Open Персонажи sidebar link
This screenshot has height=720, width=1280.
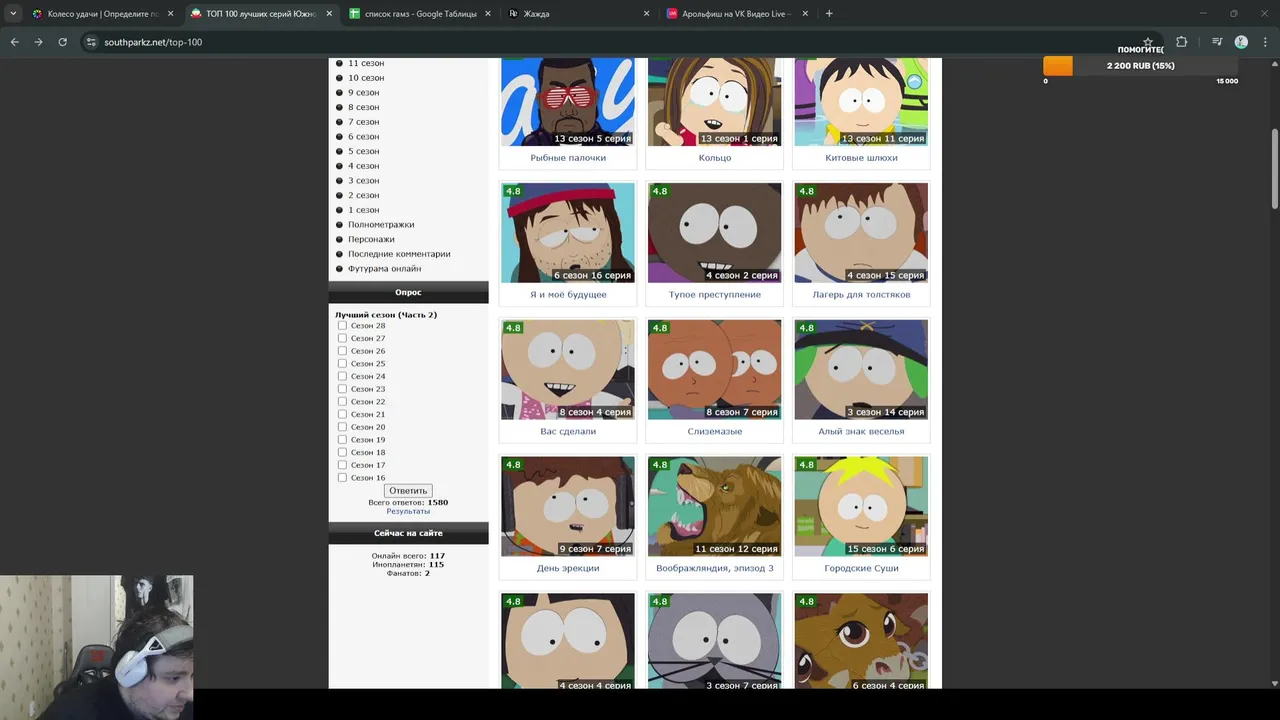(371, 239)
